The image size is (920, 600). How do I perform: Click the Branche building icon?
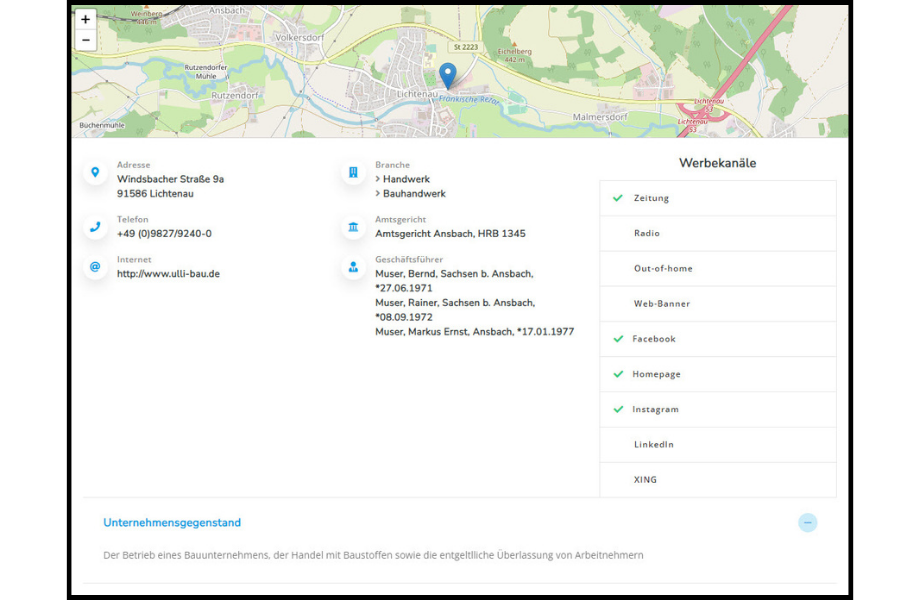click(x=353, y=172)
